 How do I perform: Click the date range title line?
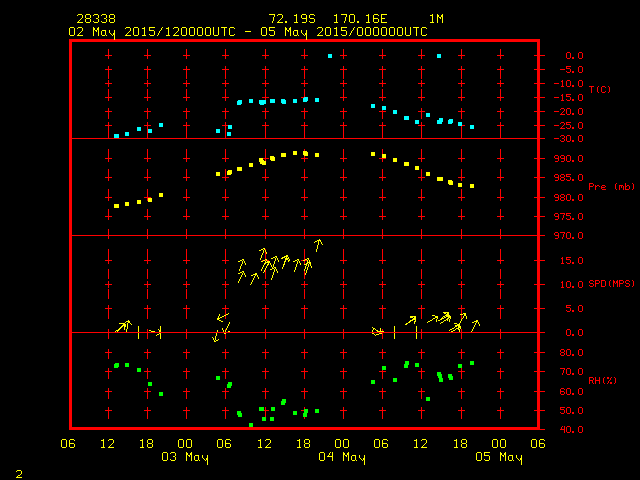point(247,31)
